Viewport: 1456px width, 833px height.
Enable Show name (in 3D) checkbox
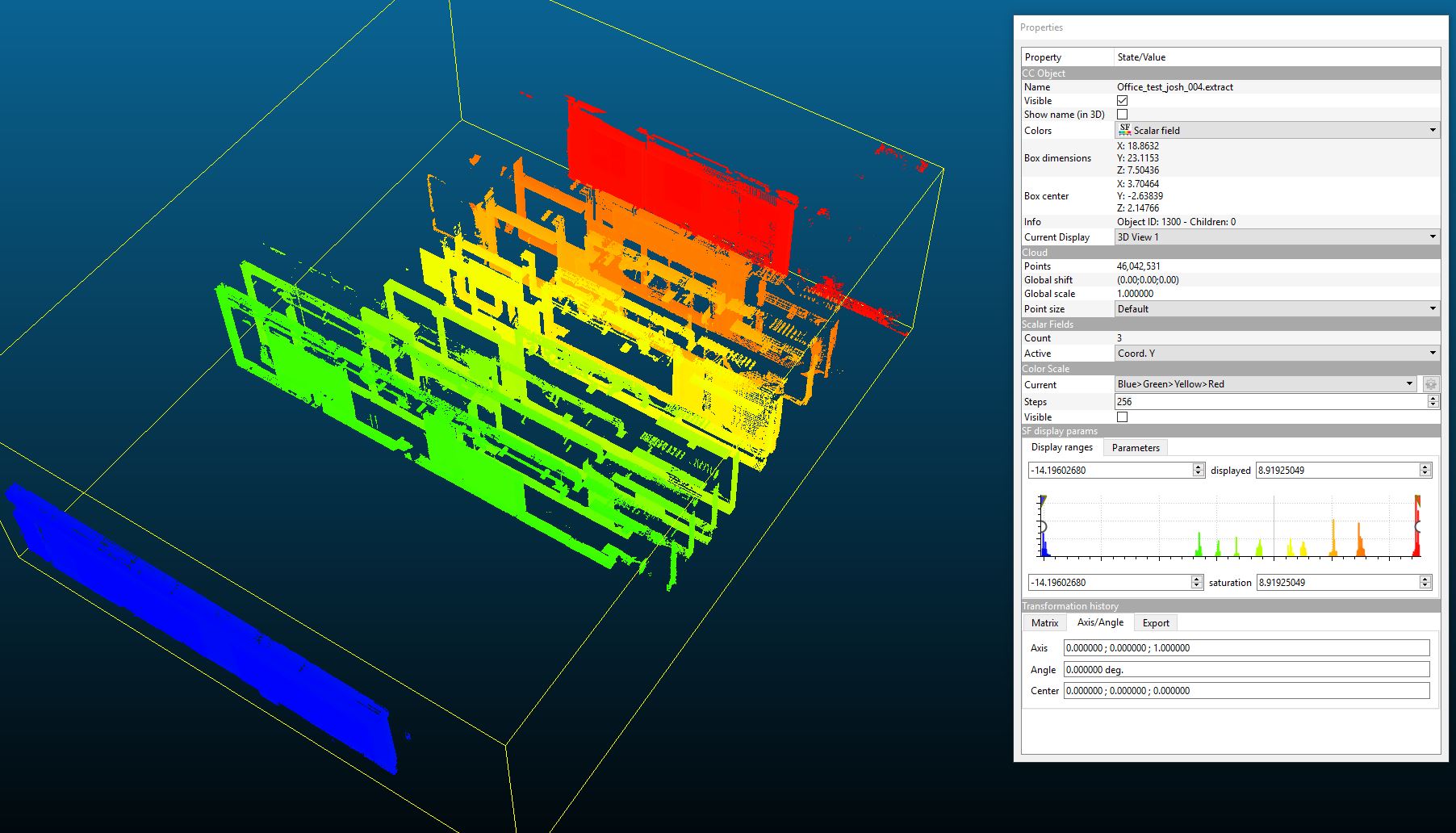(1122, 115)
